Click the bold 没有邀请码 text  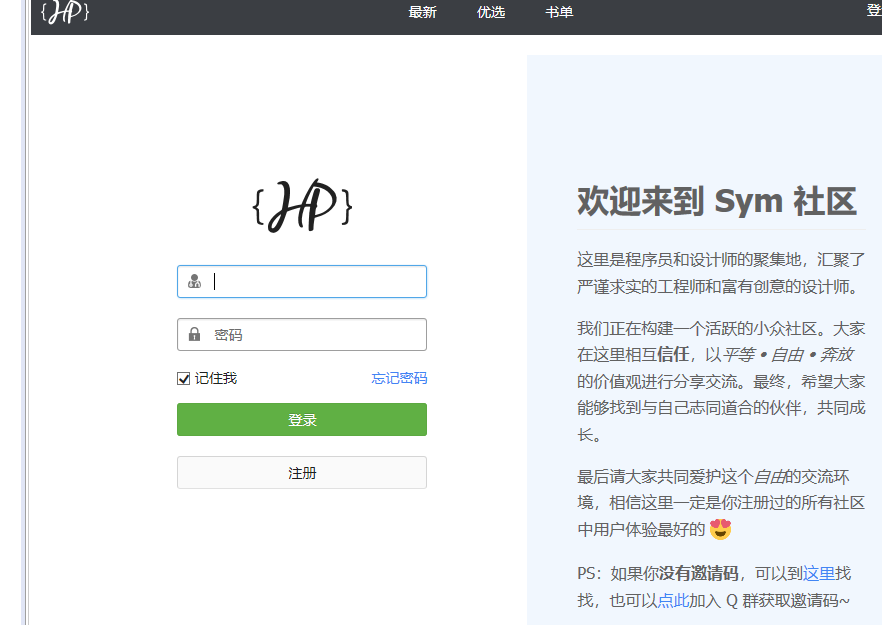pyautogui.click(x=699, y=573)
